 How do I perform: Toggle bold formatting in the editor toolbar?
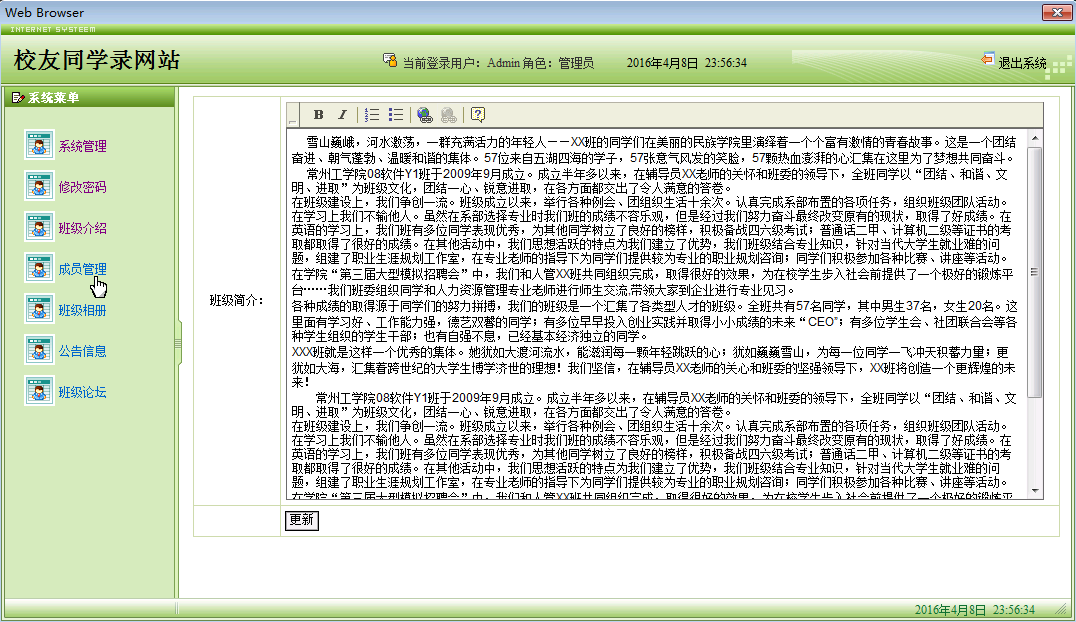318,115
